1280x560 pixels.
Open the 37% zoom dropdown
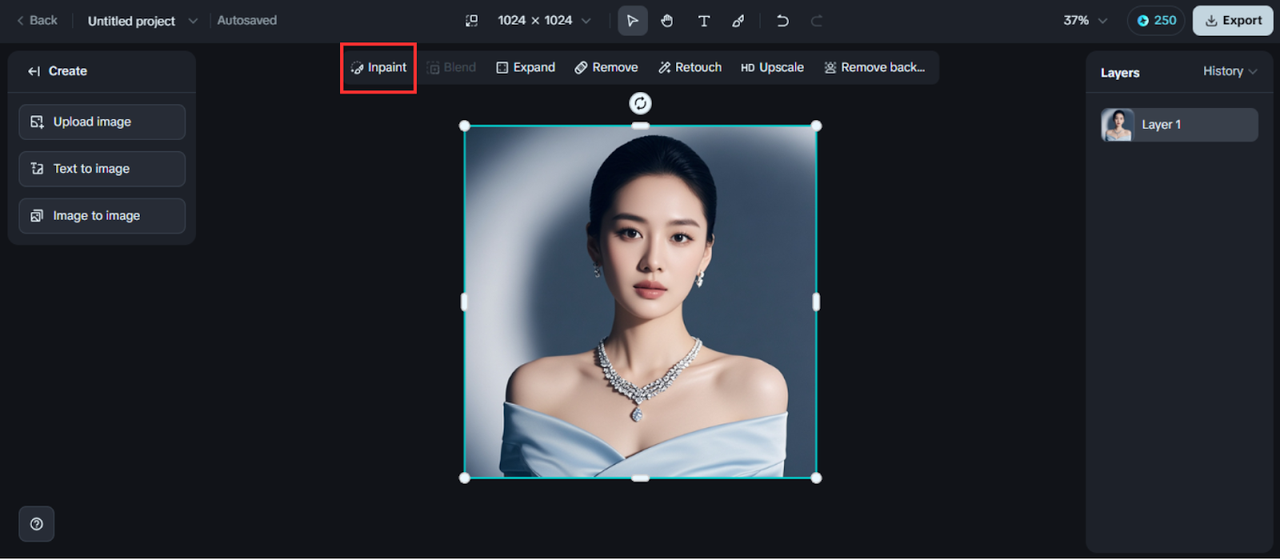(x=1085, y=21)
